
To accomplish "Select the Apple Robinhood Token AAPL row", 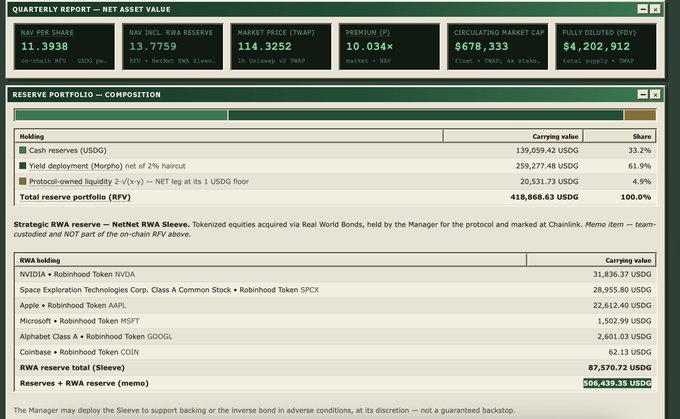I will 335,305.
